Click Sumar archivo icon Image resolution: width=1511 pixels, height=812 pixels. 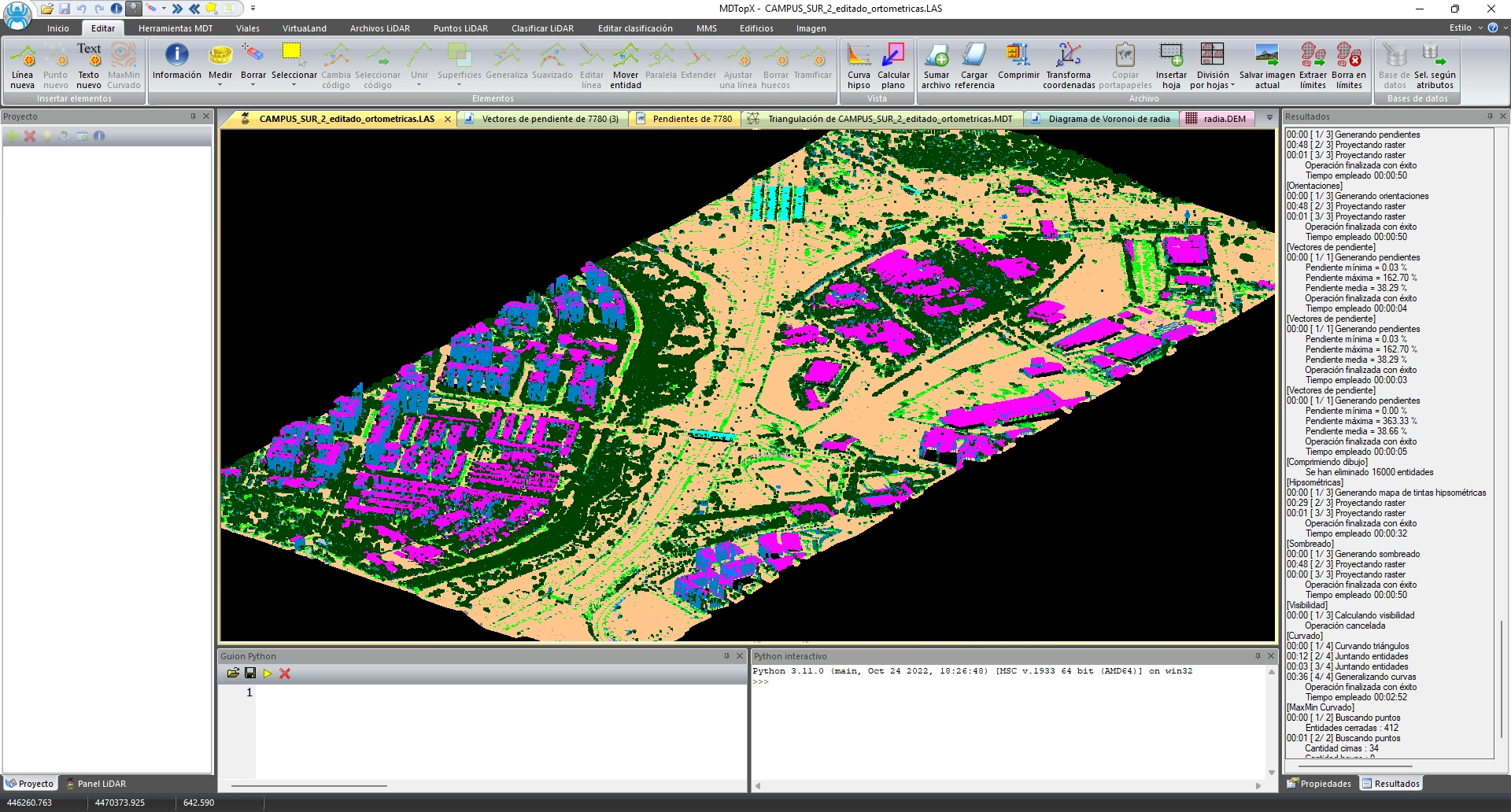point(937,55)
